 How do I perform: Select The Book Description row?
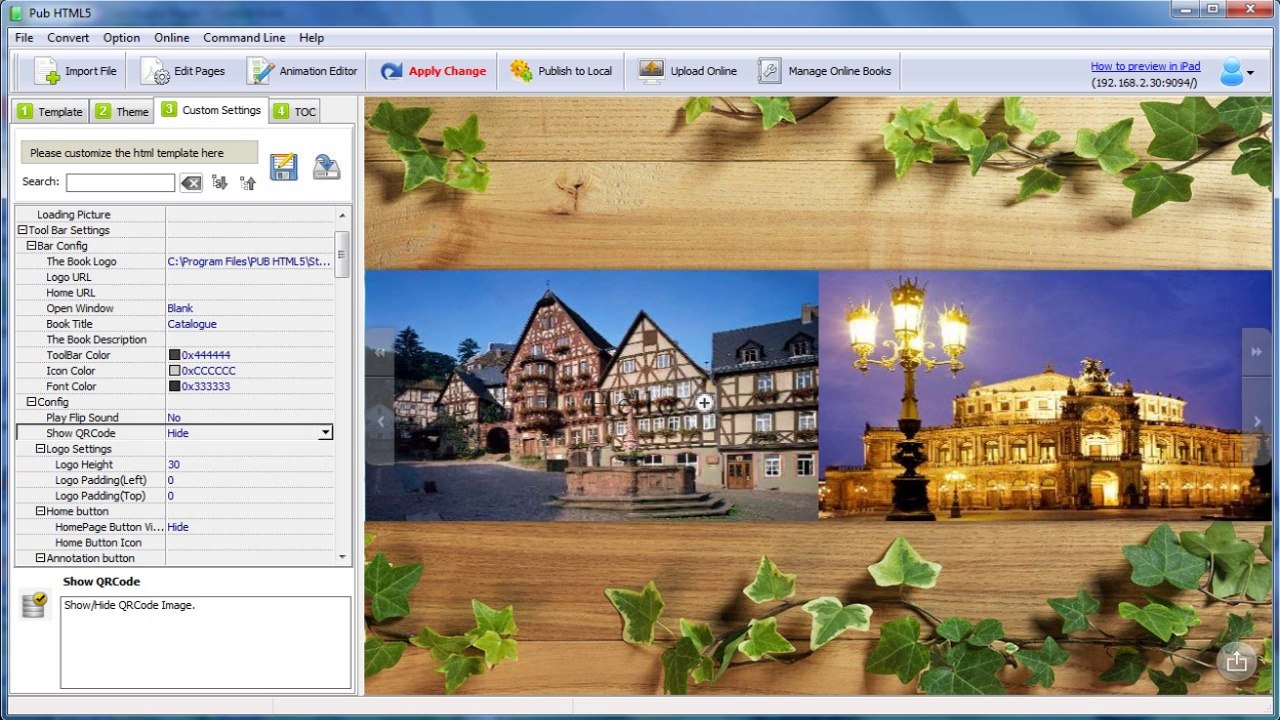point(175,340)
